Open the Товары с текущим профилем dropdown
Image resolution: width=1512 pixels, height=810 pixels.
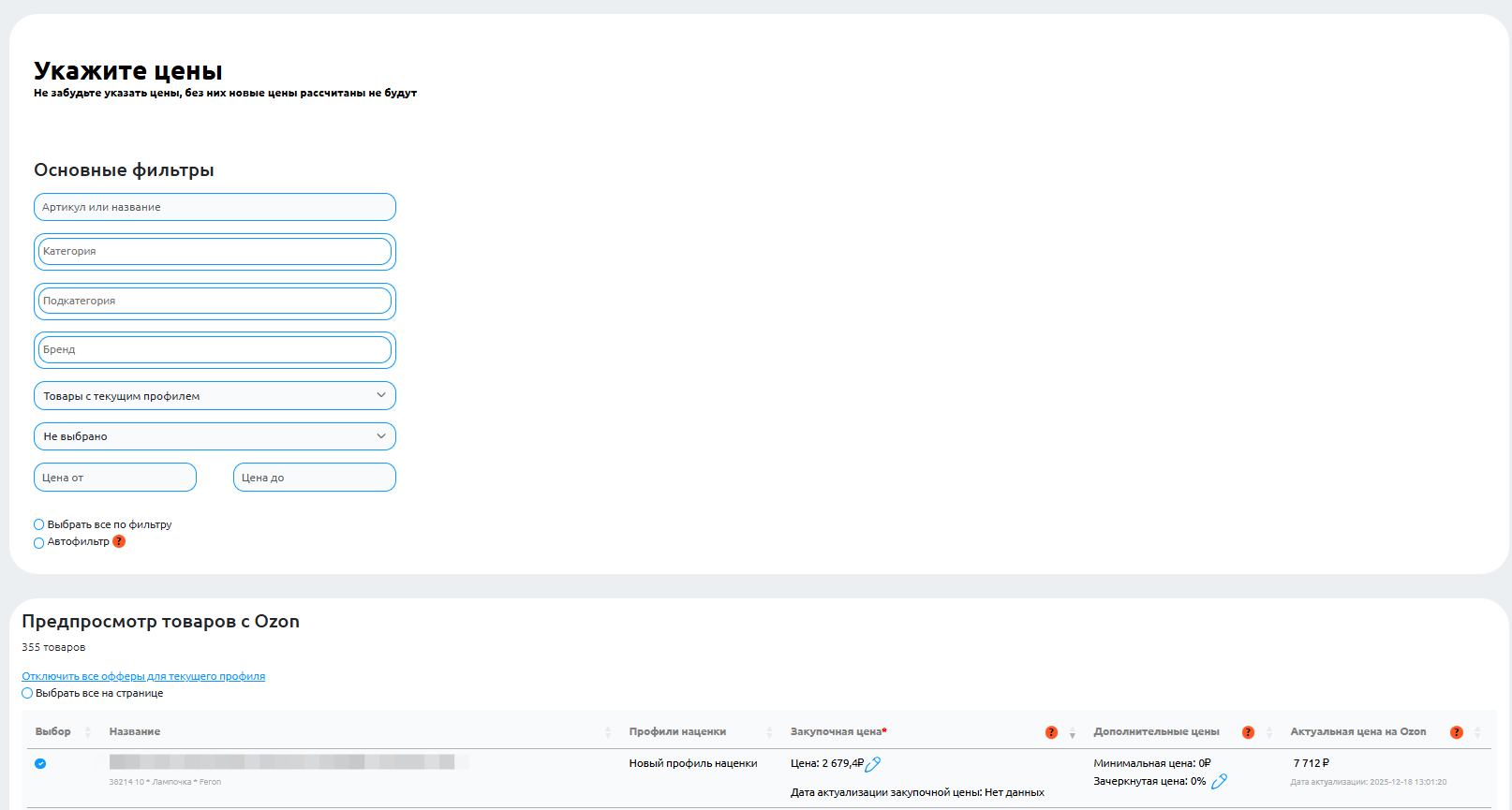tap(215, 396)
